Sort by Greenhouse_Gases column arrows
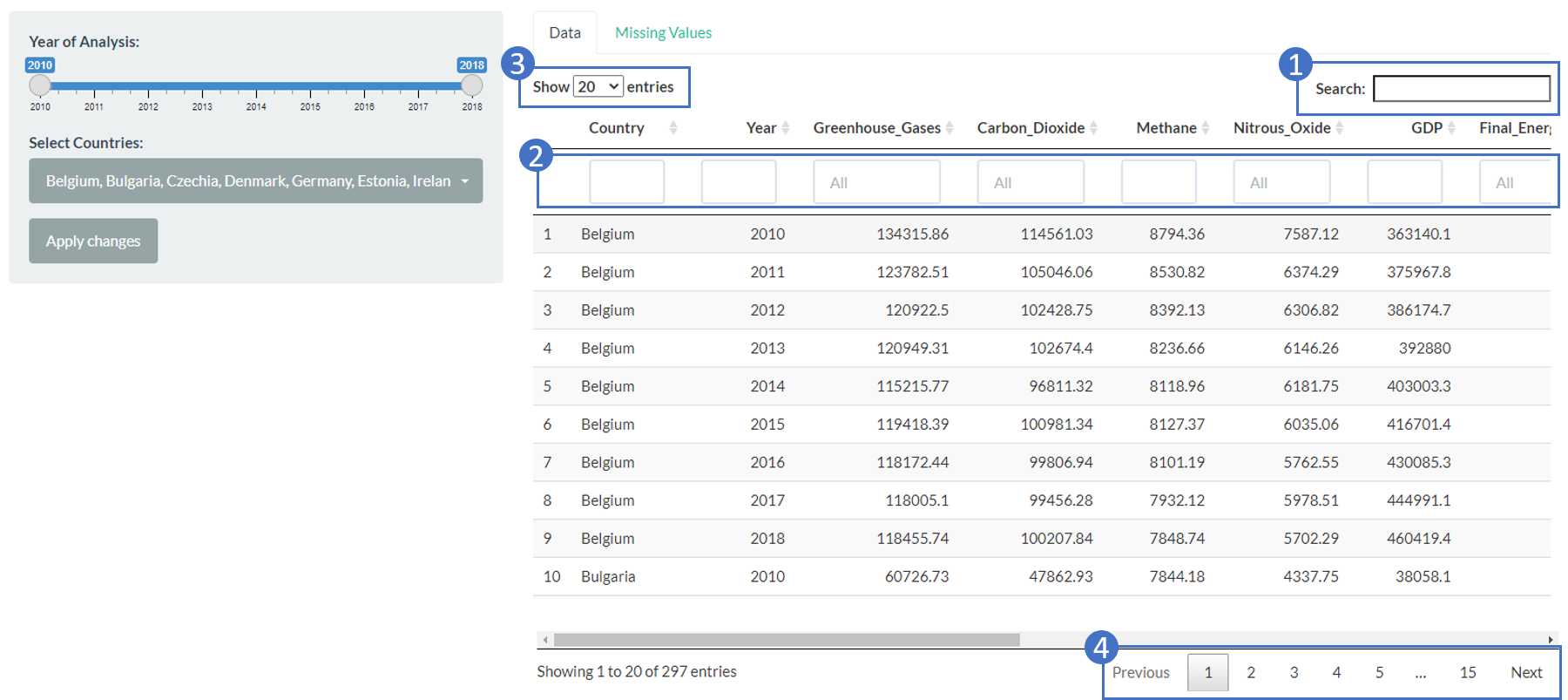The height and width of the screenshot is (700, 1568). point(950,128)
